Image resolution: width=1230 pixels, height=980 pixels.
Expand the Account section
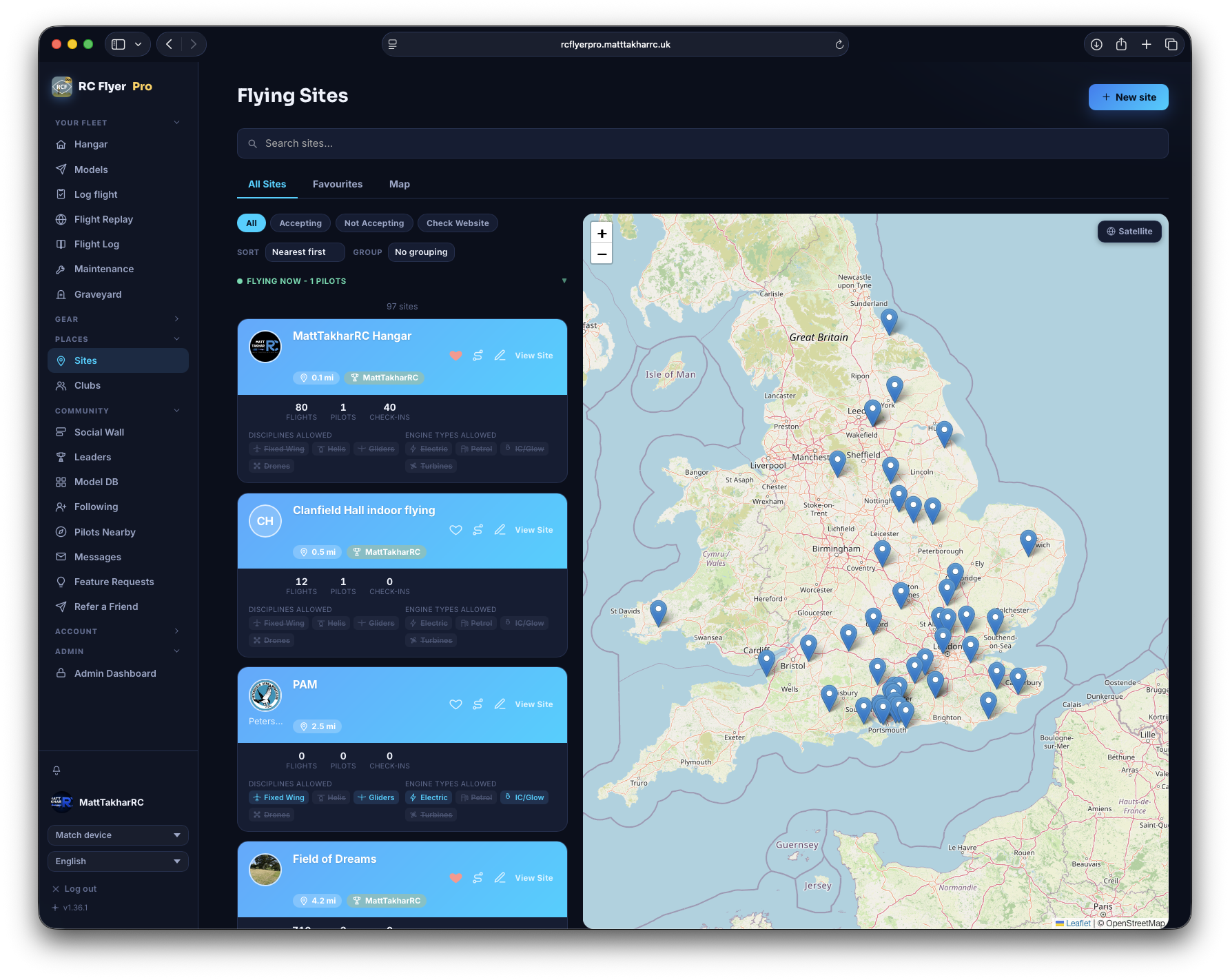click(x=118, y=631)
